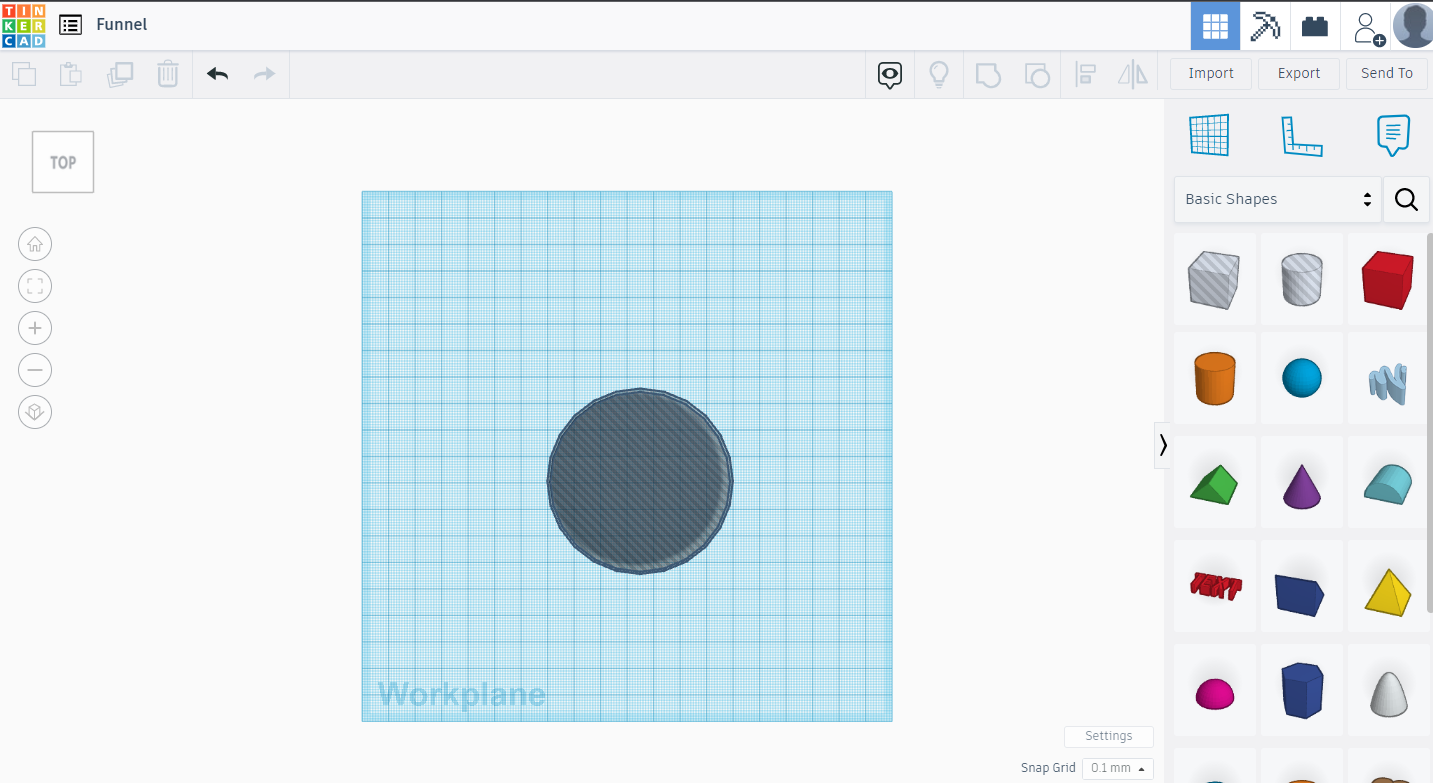This screenshot has width=1433, height=783.
Task: Open the user profile avatar
Action: 1412,25
